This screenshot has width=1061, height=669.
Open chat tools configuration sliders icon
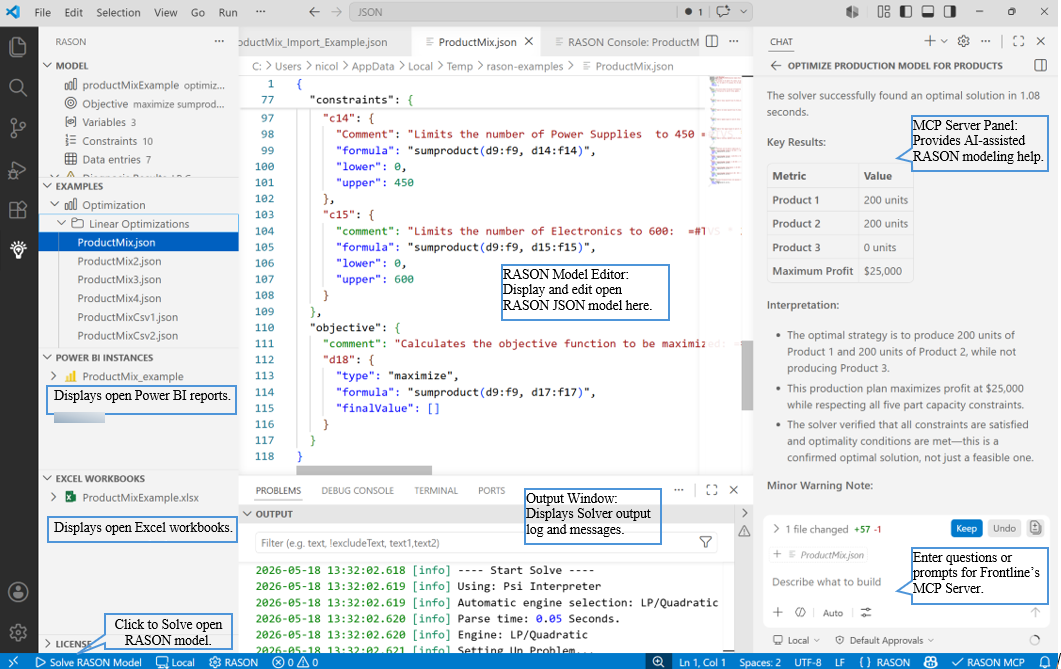tap(866, 612)
